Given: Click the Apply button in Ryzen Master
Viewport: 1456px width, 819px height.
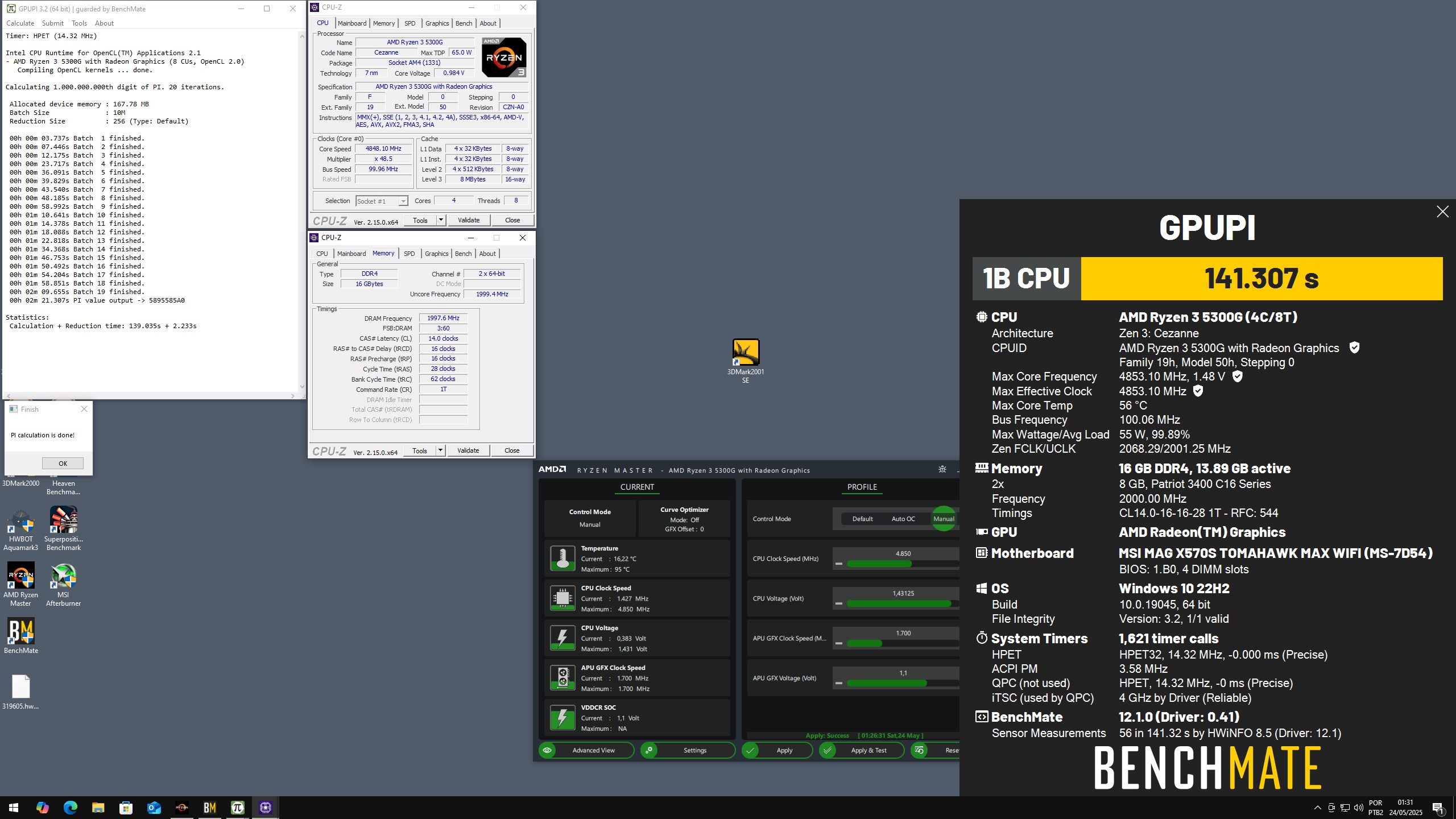Looking at the screenshot, I should (x=777, y=750).
